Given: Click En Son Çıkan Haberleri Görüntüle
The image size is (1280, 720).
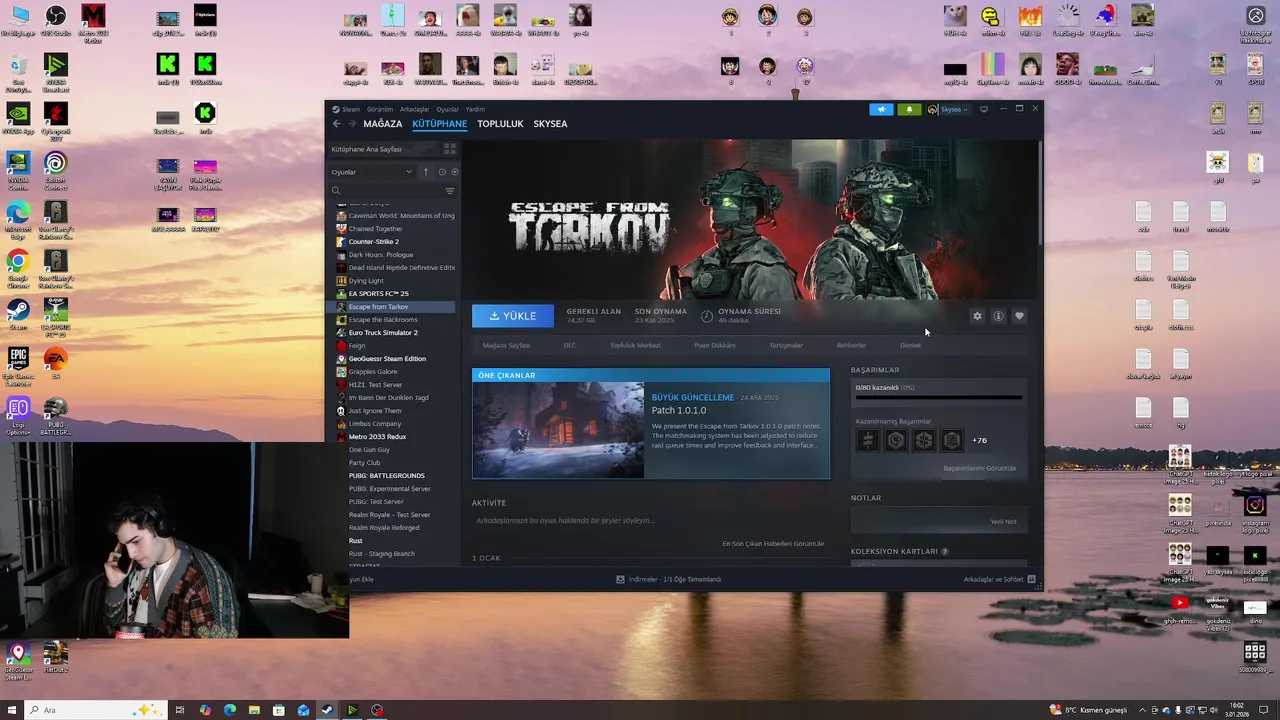Looking at the screenshot, I should pyautogui.click(x=773, y=543).
